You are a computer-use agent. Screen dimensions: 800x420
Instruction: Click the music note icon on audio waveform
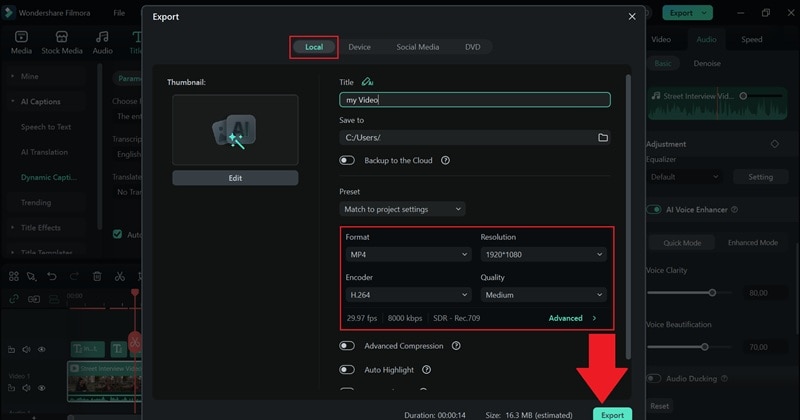click(x=656, y=95)
